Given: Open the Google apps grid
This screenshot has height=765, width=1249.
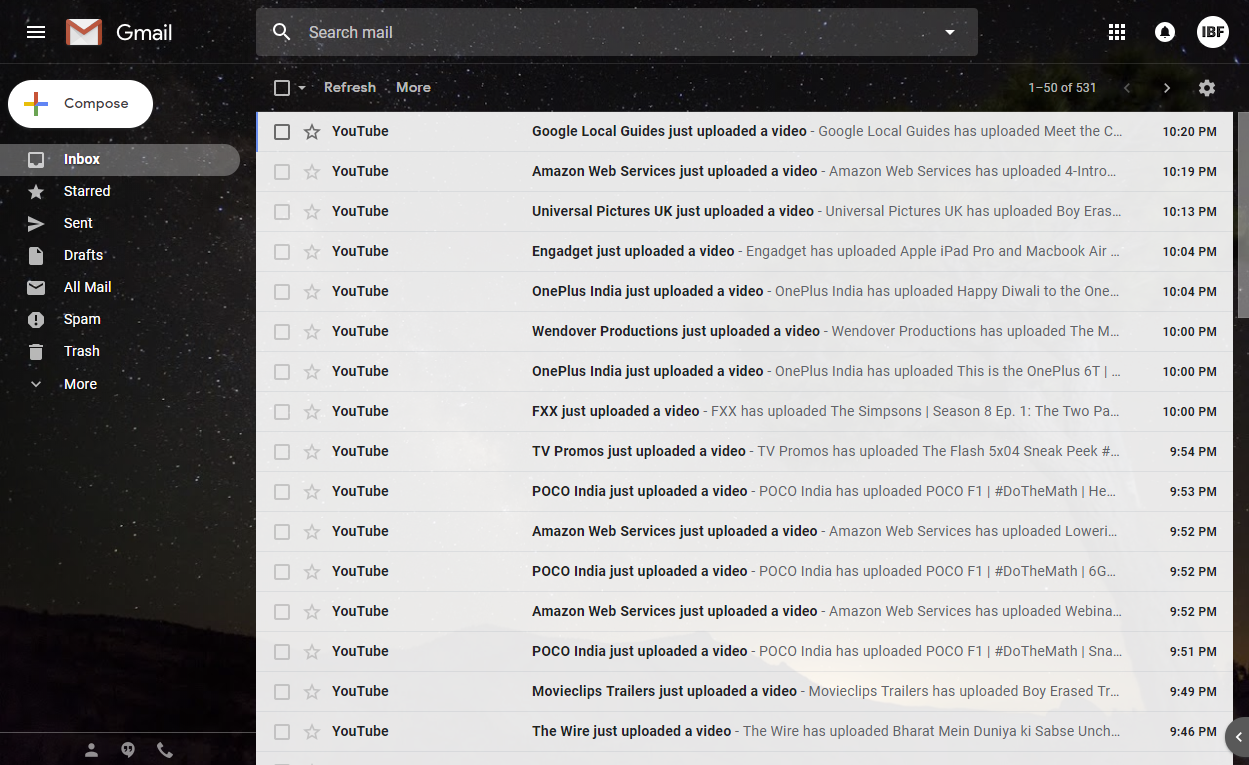Looking at the screenshot, I should [x=1117, y=32].
